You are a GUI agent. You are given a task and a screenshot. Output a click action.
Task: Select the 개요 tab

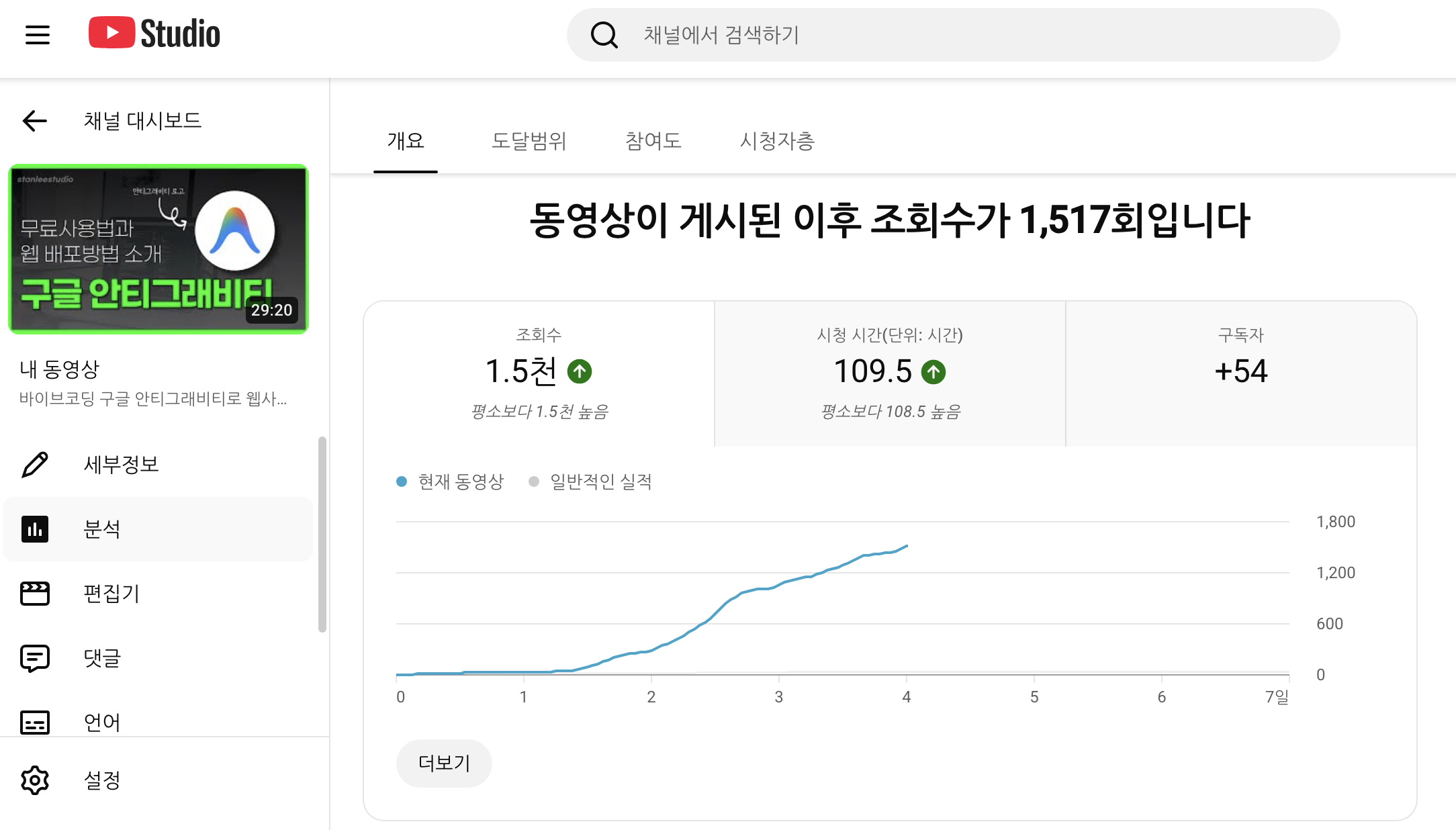pyautogui.click(x=406, y=141)
